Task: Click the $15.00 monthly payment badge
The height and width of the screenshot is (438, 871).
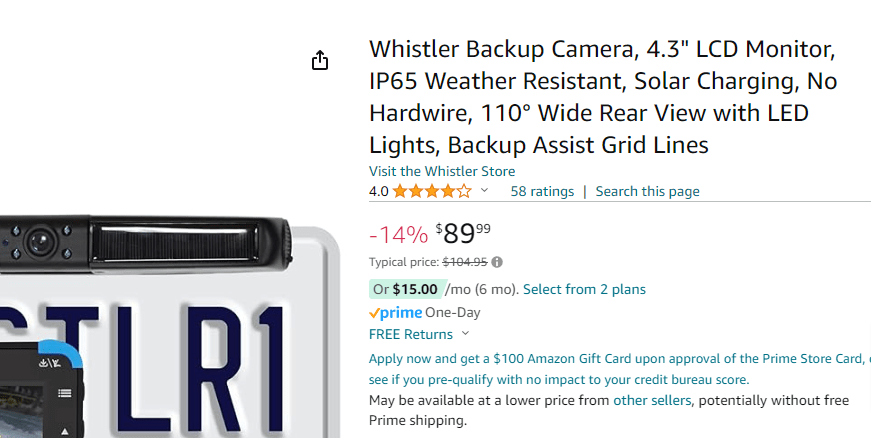Action: coord(406,289)
